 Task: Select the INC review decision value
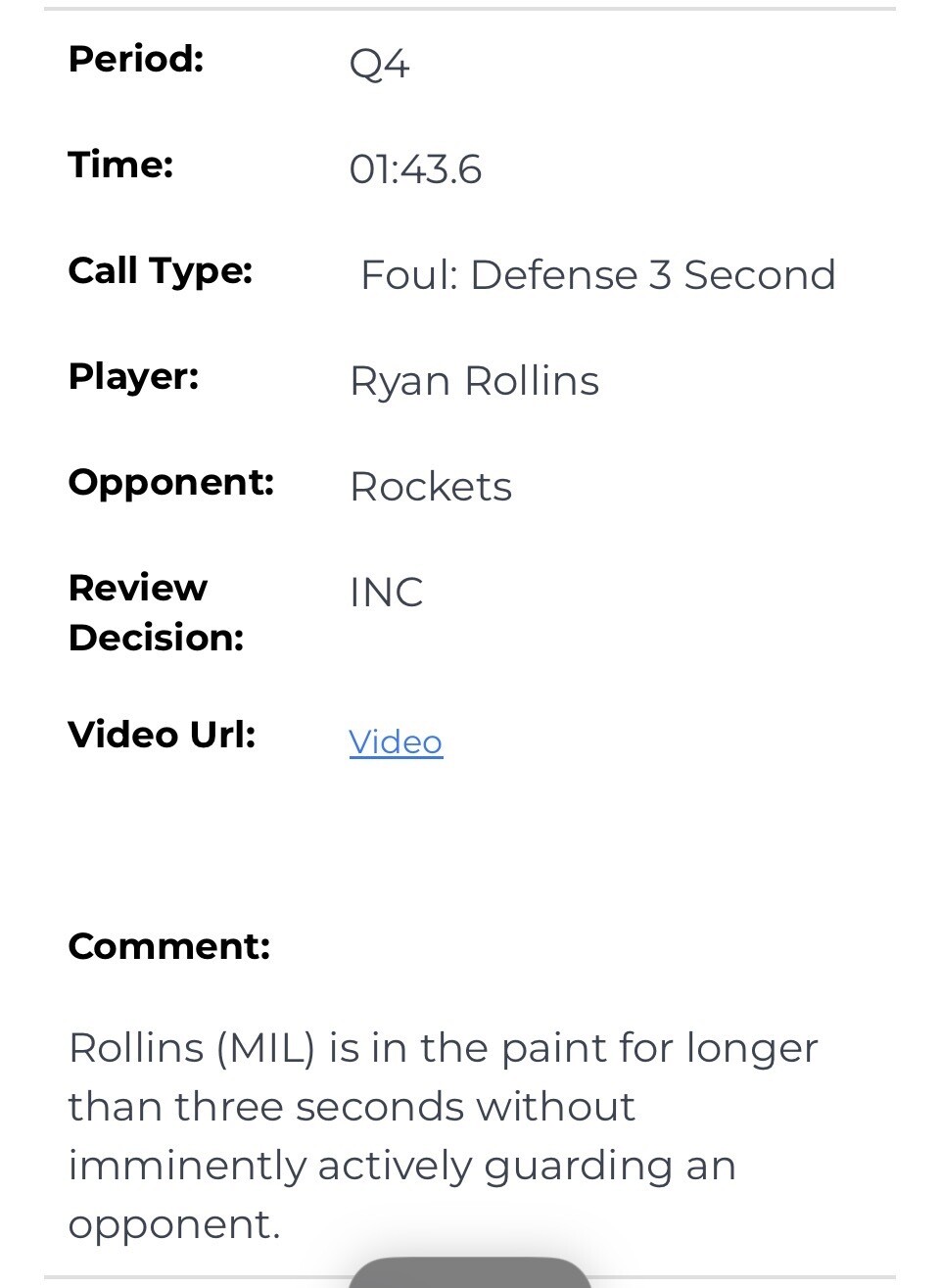coord(386,593)
